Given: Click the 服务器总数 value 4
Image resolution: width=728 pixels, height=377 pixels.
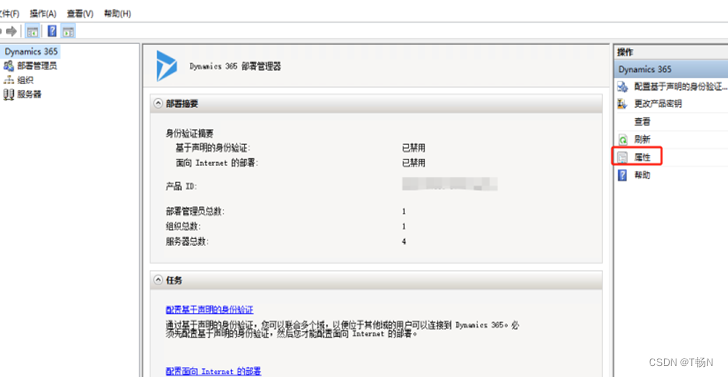Looking at the screenshot, I should [x=404, y=241].
